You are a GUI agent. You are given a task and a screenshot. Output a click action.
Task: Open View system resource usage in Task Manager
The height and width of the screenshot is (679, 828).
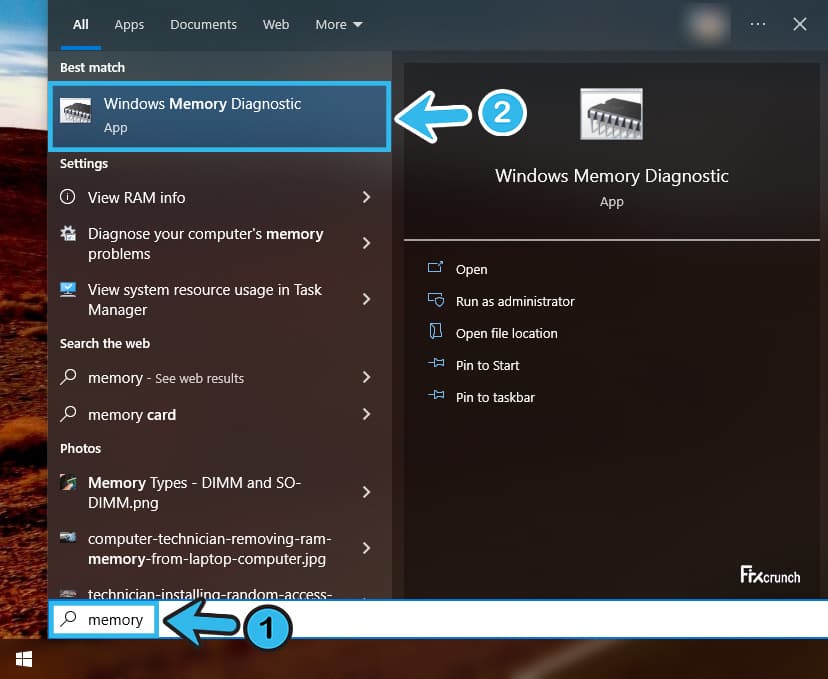(220, 299)
